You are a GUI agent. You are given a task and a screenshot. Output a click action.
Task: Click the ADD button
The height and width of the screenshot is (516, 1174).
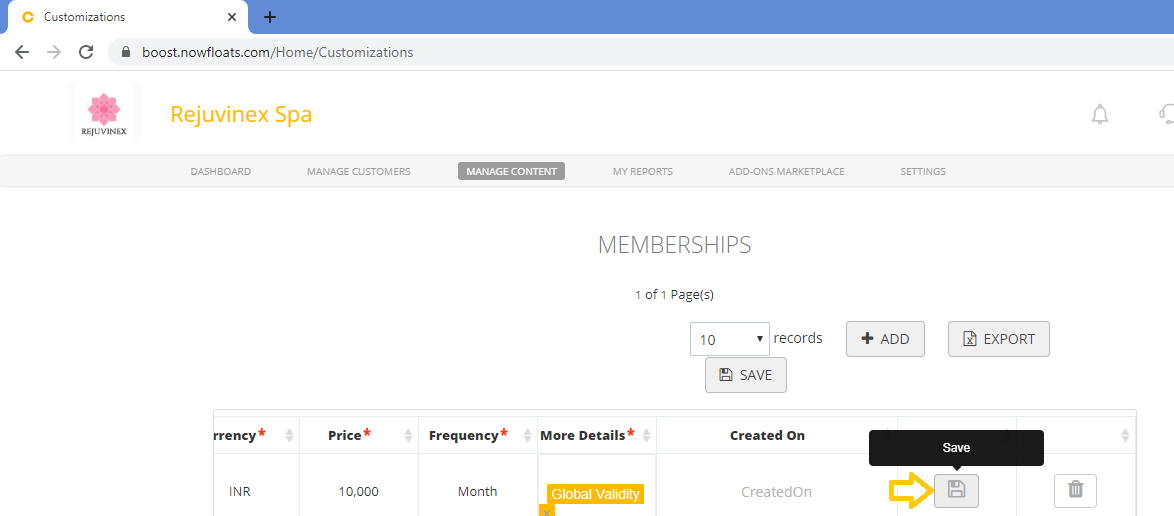(886, 339)
